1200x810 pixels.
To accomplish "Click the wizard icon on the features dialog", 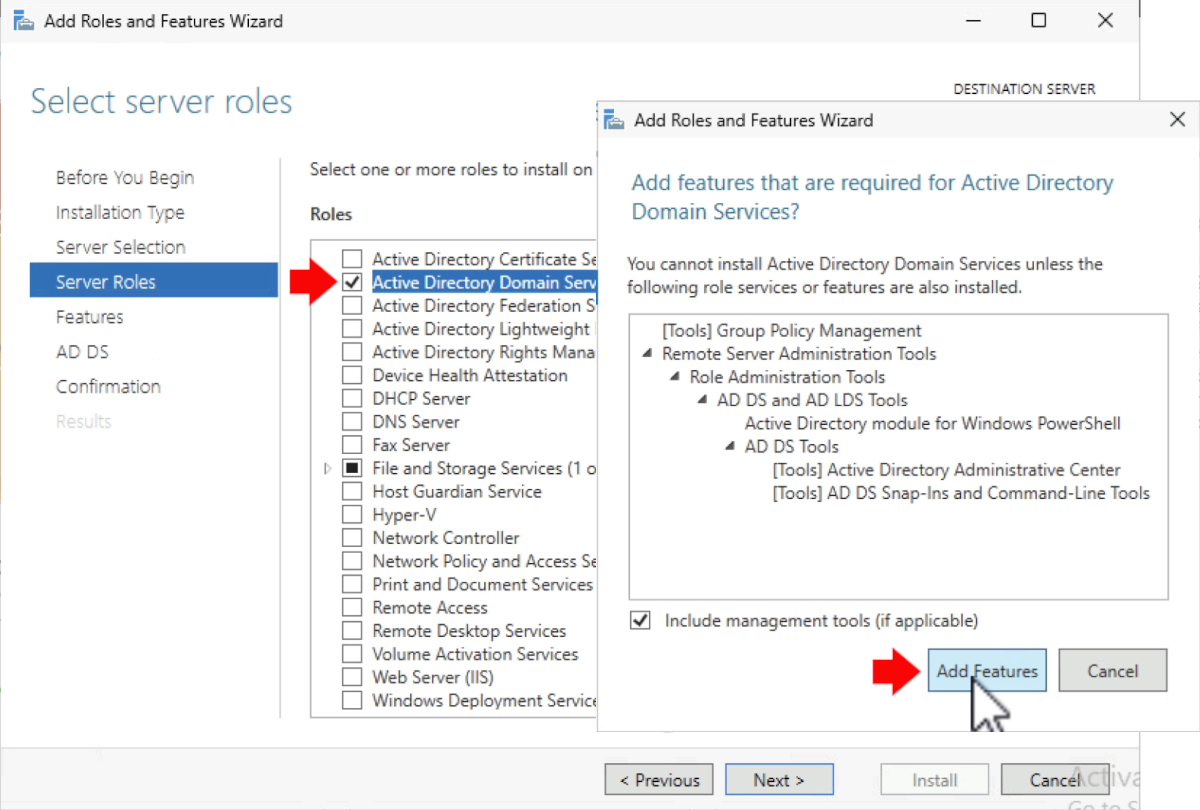I will 614,119.
